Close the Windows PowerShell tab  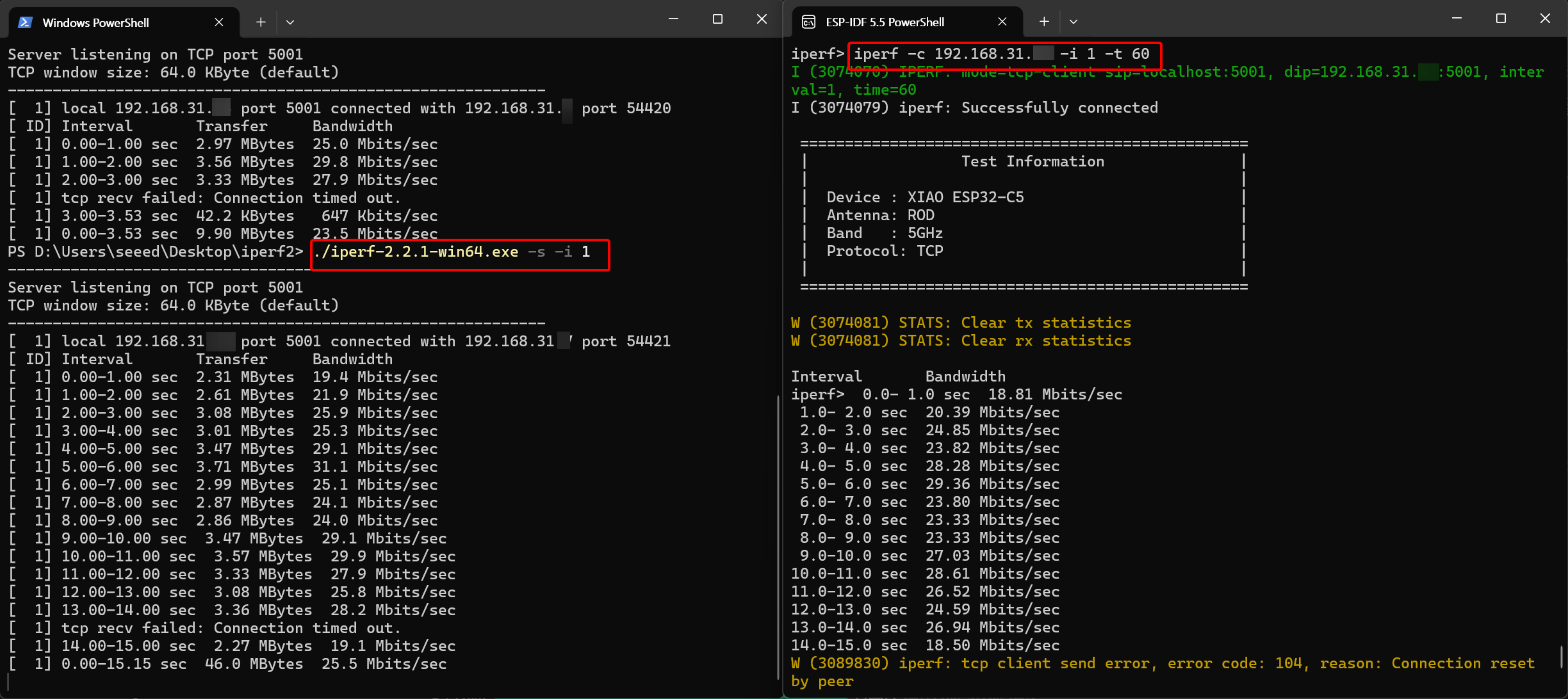[219, 22]
